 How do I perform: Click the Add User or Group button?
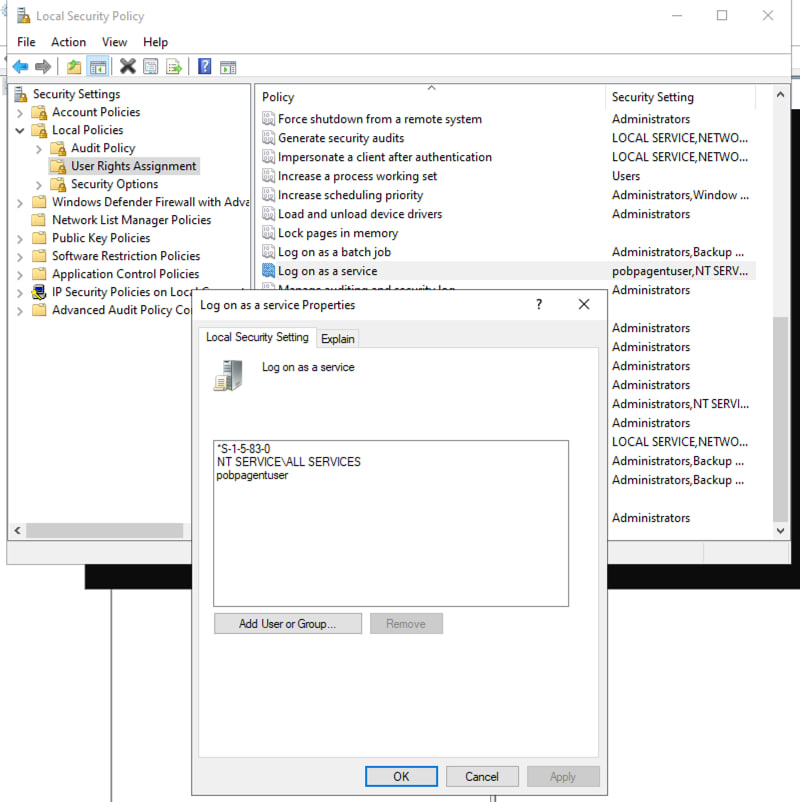point(287,623)
